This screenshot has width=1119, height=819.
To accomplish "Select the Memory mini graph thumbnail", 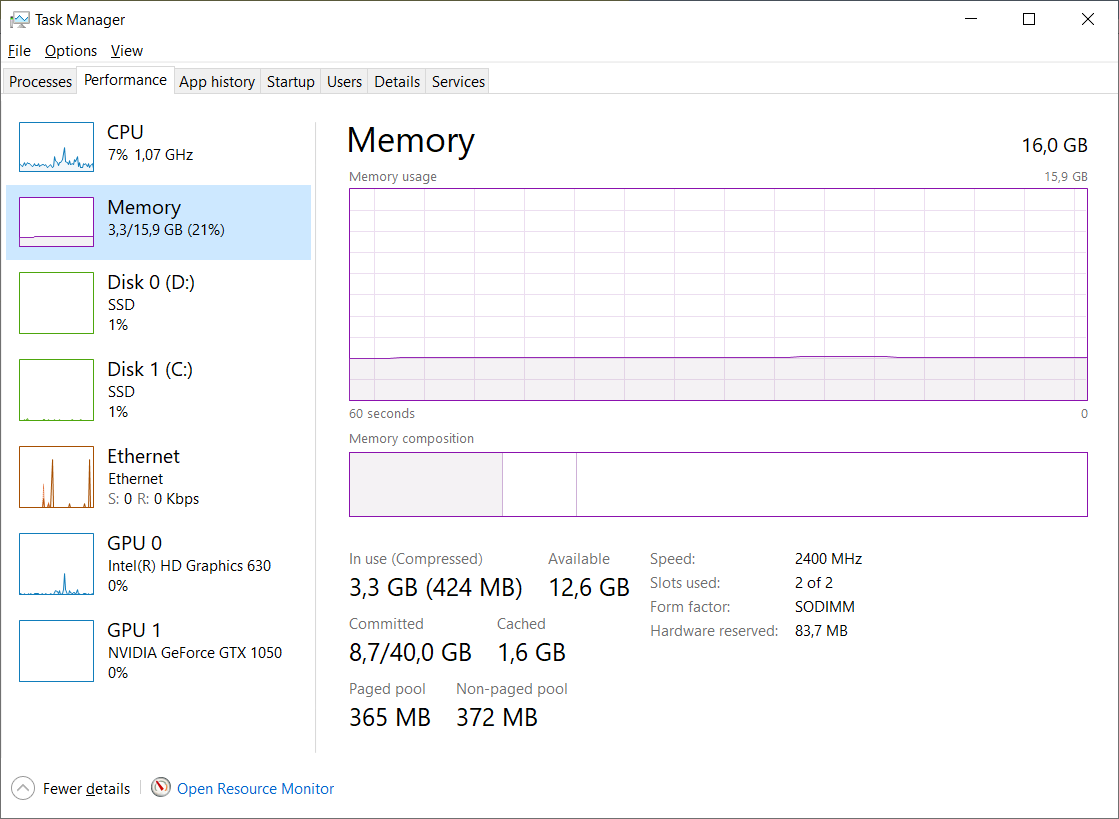I will click(56, 222).
